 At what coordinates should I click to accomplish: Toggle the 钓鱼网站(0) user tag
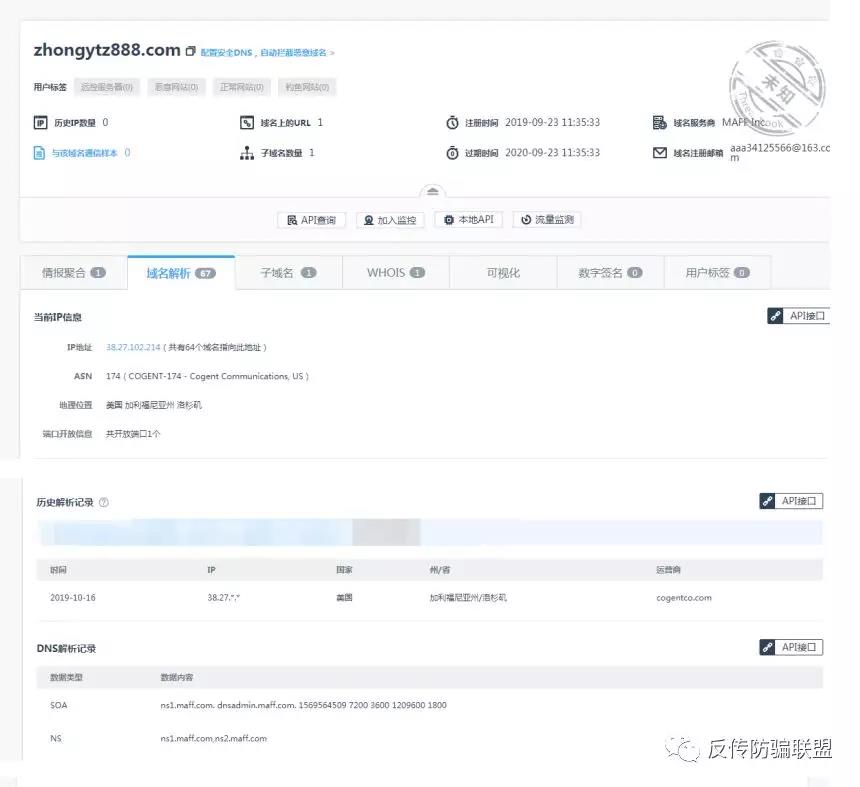pyautogui.click(x=306, y=87)
